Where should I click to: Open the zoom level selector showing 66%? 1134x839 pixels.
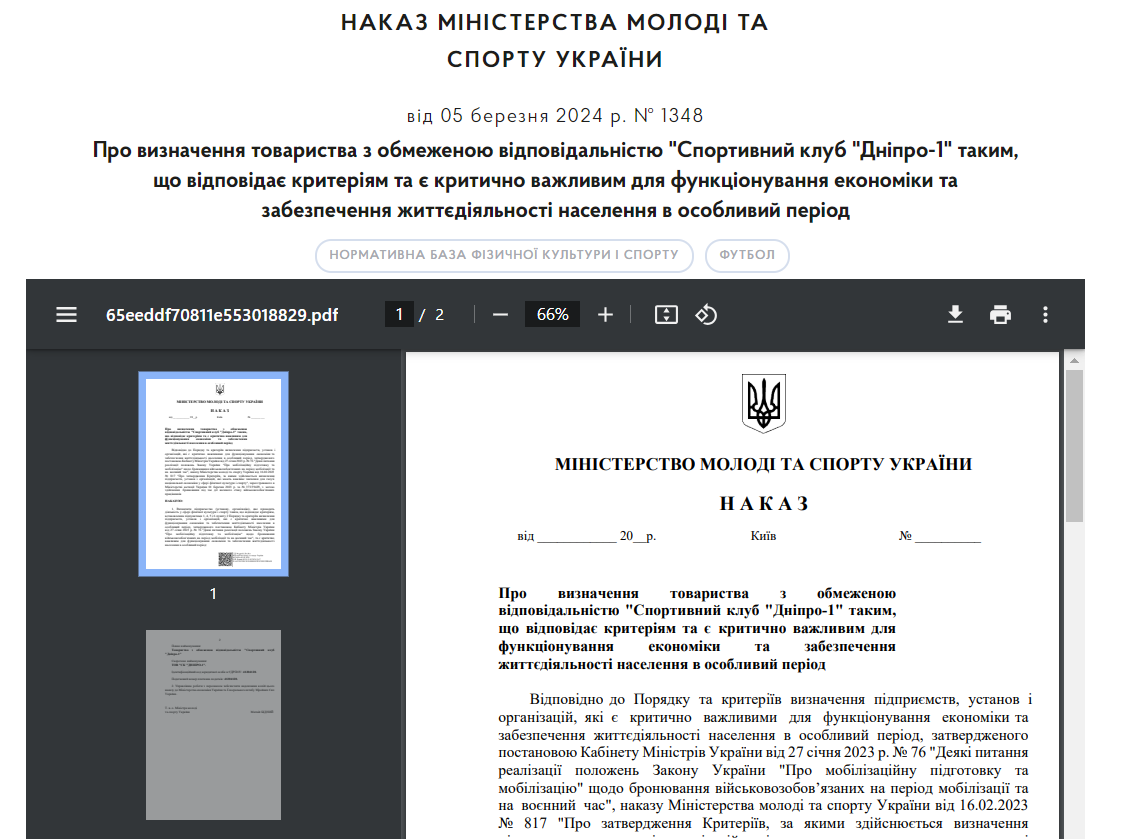point(552,314)
